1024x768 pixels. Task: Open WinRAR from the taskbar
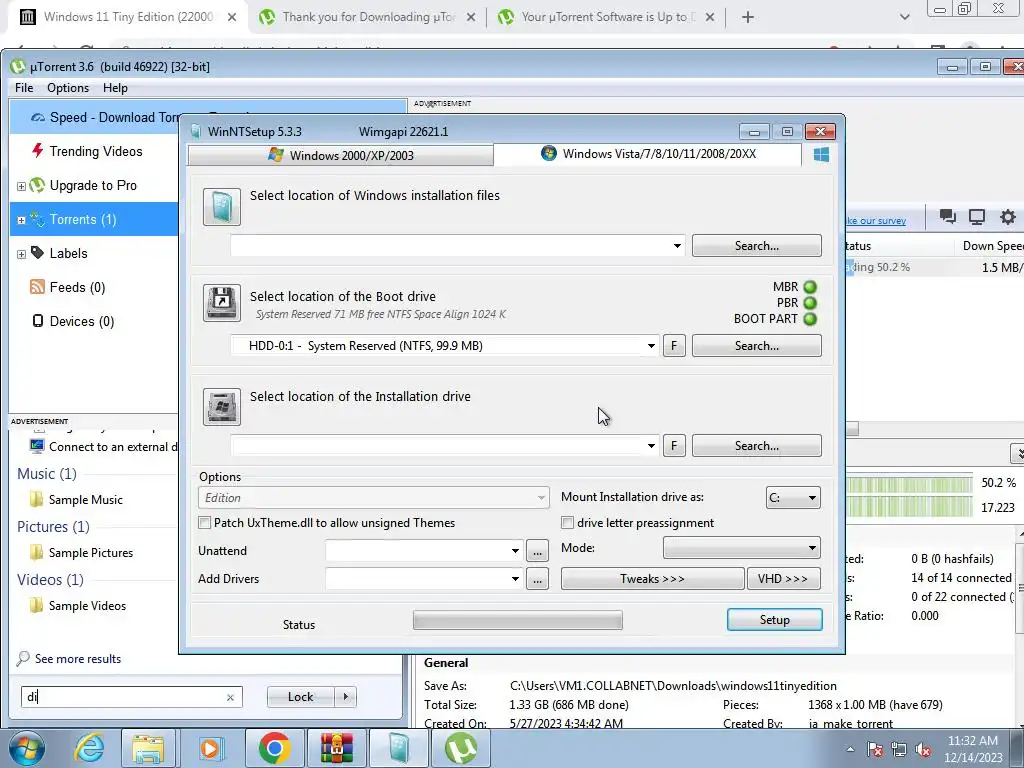pyautogui.click(x=336, y=748)
